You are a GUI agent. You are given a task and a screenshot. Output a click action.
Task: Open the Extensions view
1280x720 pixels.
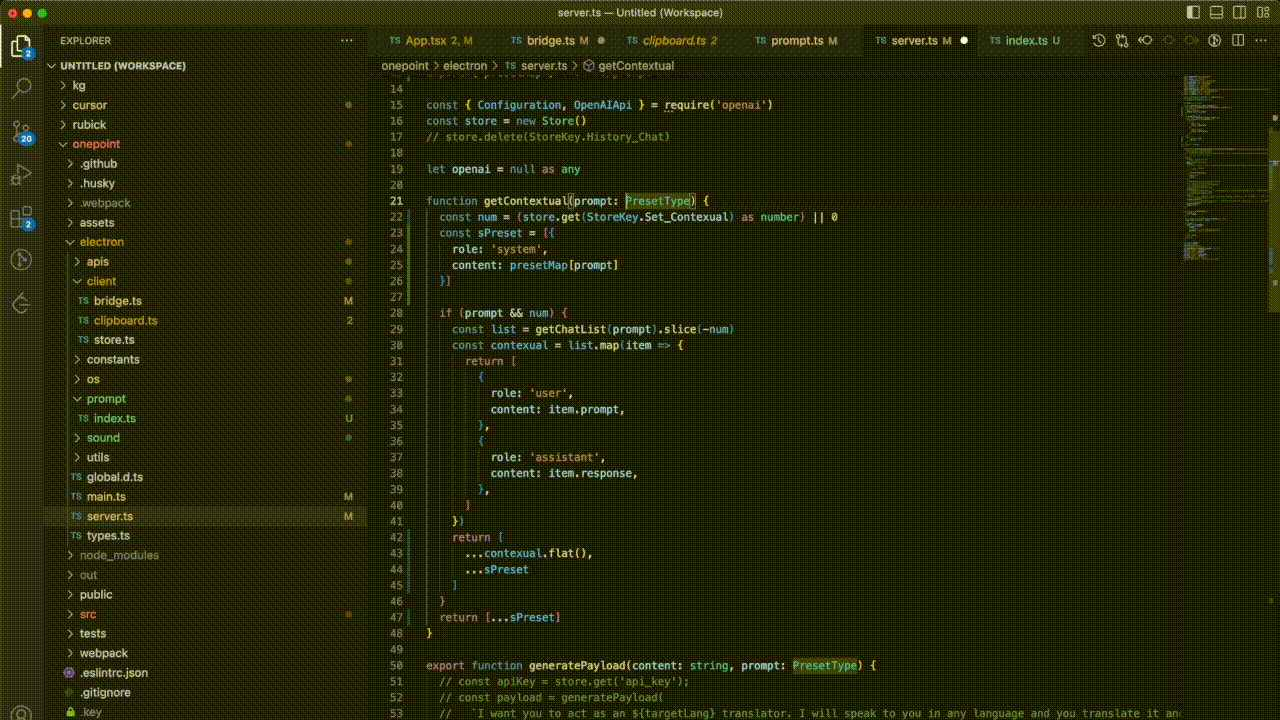pyautogui.click(x=21, y=218)
